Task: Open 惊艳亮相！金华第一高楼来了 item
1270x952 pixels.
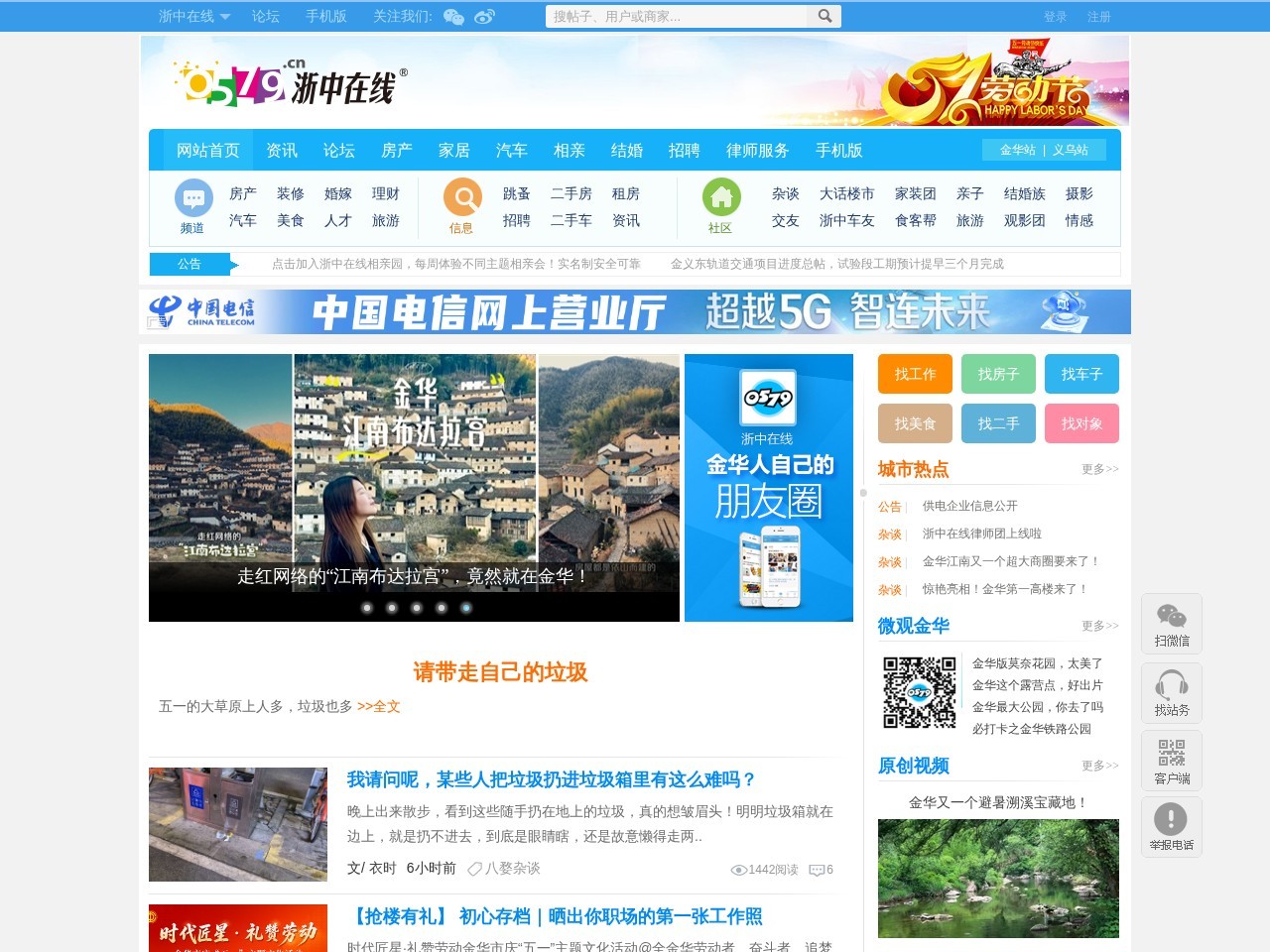Action: [x=1005, y=589]
